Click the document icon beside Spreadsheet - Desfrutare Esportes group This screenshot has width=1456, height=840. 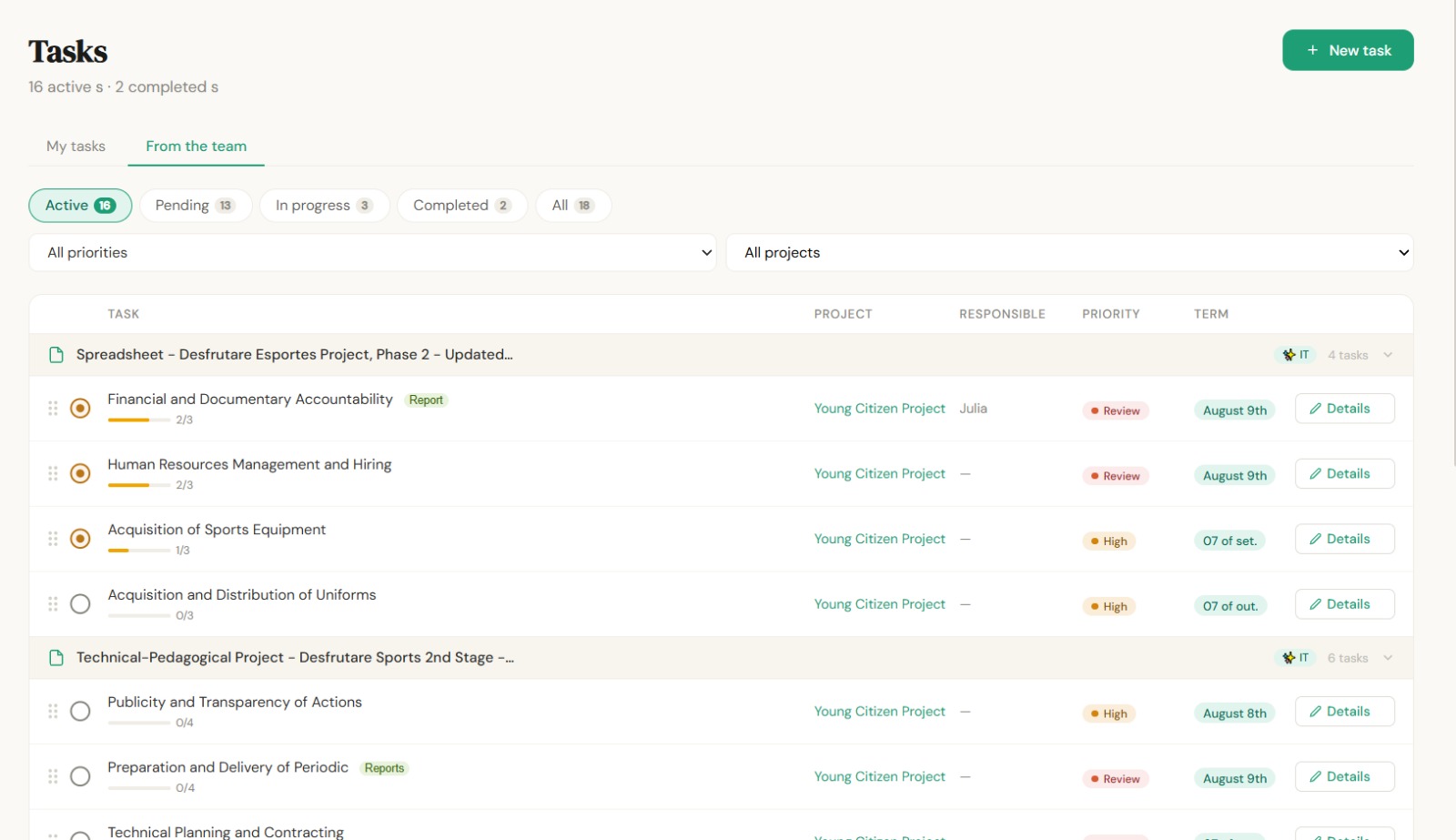coord(56,355)
